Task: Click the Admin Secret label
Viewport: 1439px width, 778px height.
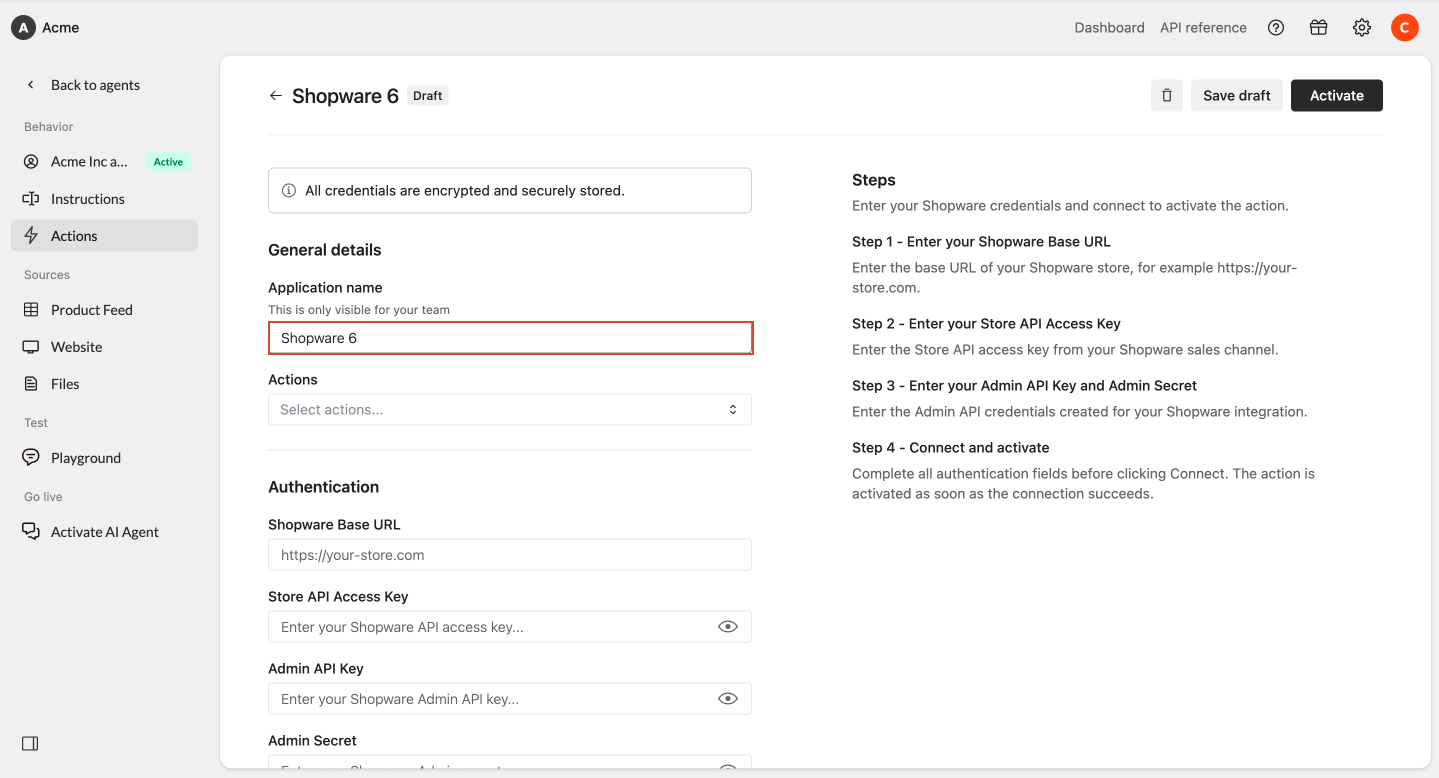Action: (312, 741)
